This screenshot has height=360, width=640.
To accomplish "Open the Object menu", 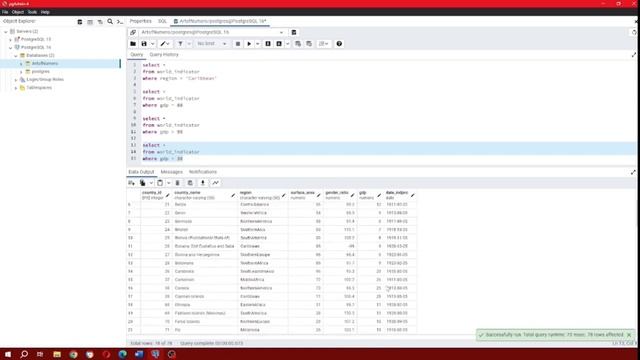I will [18, 12].
